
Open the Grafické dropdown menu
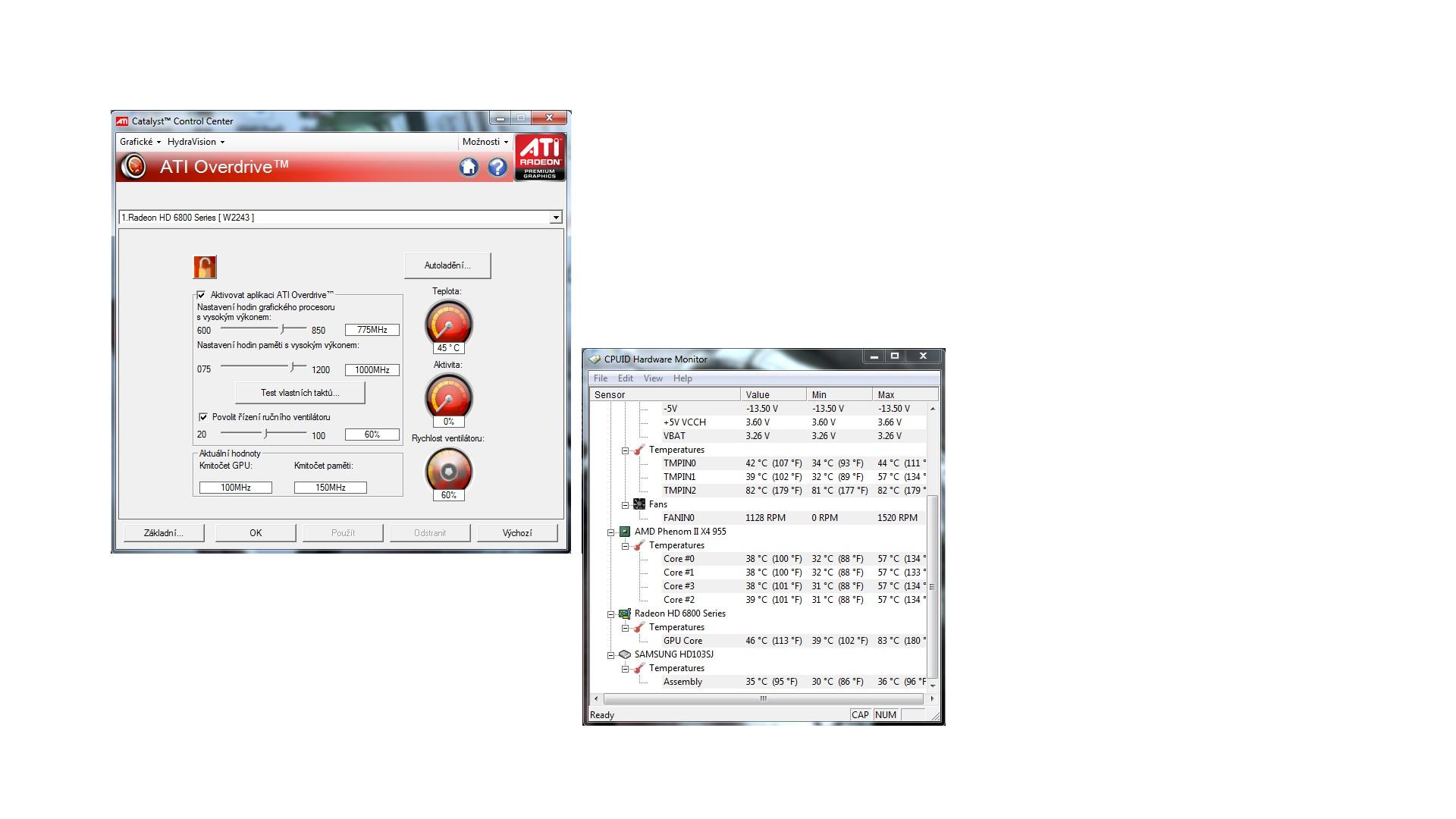coord(140,142)
